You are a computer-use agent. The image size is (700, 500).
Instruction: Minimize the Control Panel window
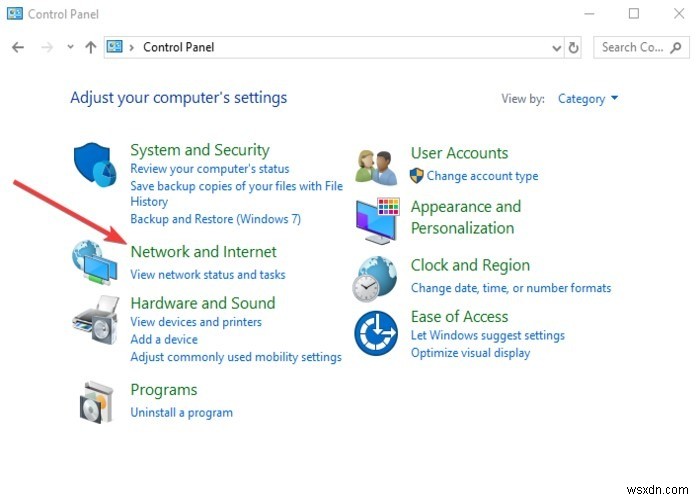pos(589,14)
